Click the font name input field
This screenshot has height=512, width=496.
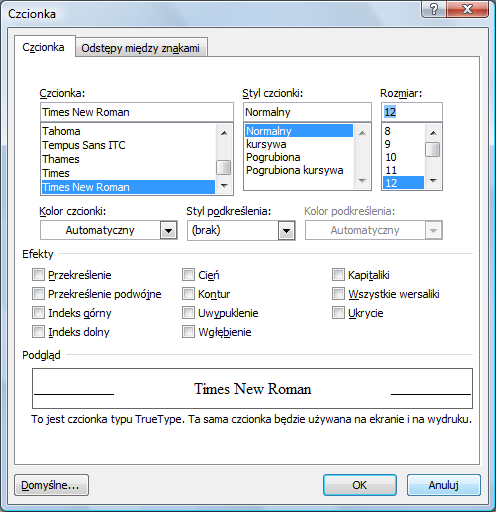(x=137, y=112)
